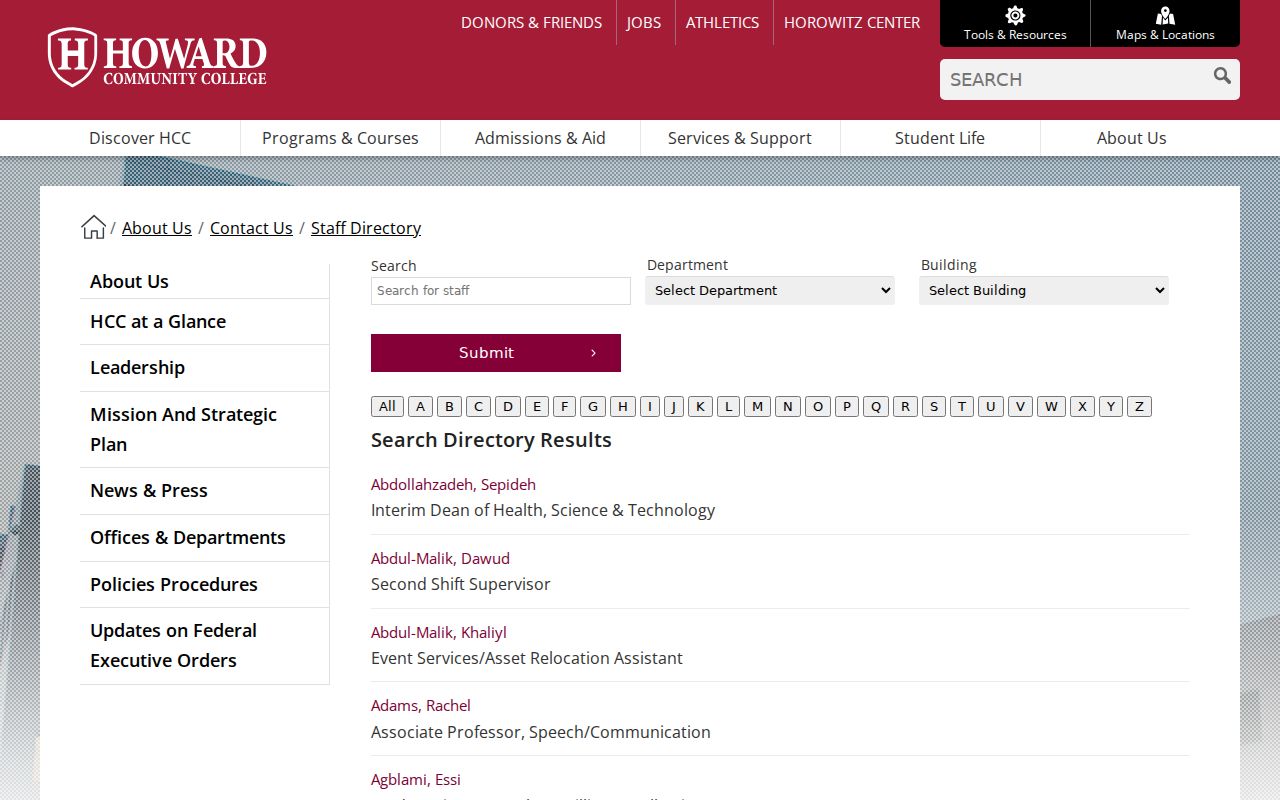The width and height of the screenshot is (1280, 800).
Task: Open Abdul-Malik, Dawud profile
Action: tap(440, 558)
